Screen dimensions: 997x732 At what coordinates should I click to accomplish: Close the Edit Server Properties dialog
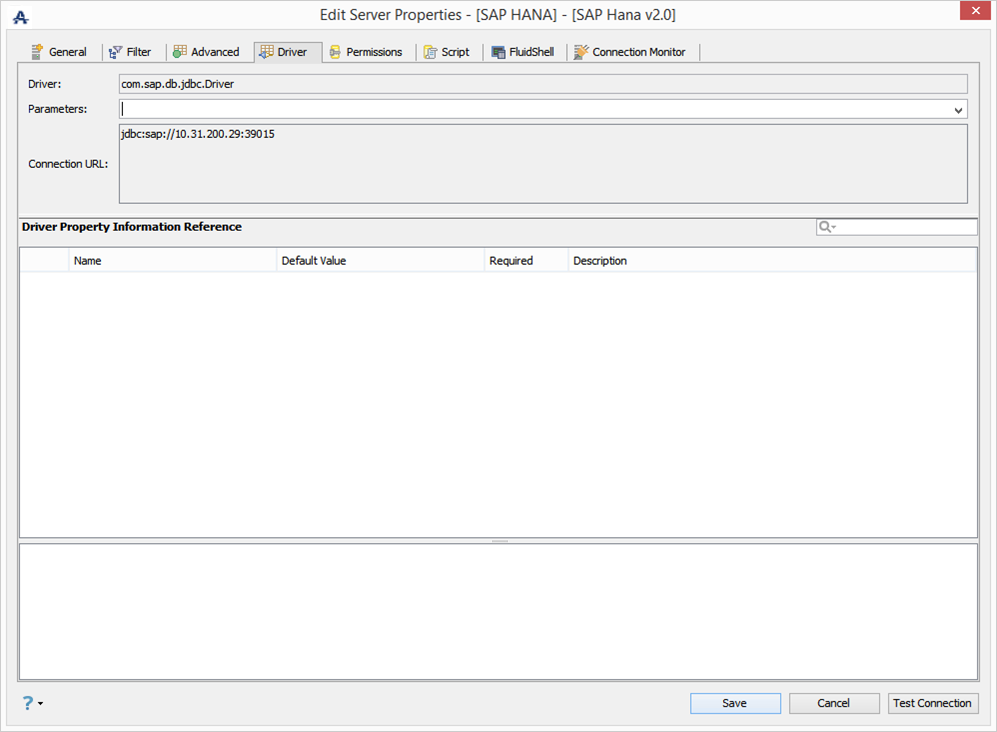[975, 11]
